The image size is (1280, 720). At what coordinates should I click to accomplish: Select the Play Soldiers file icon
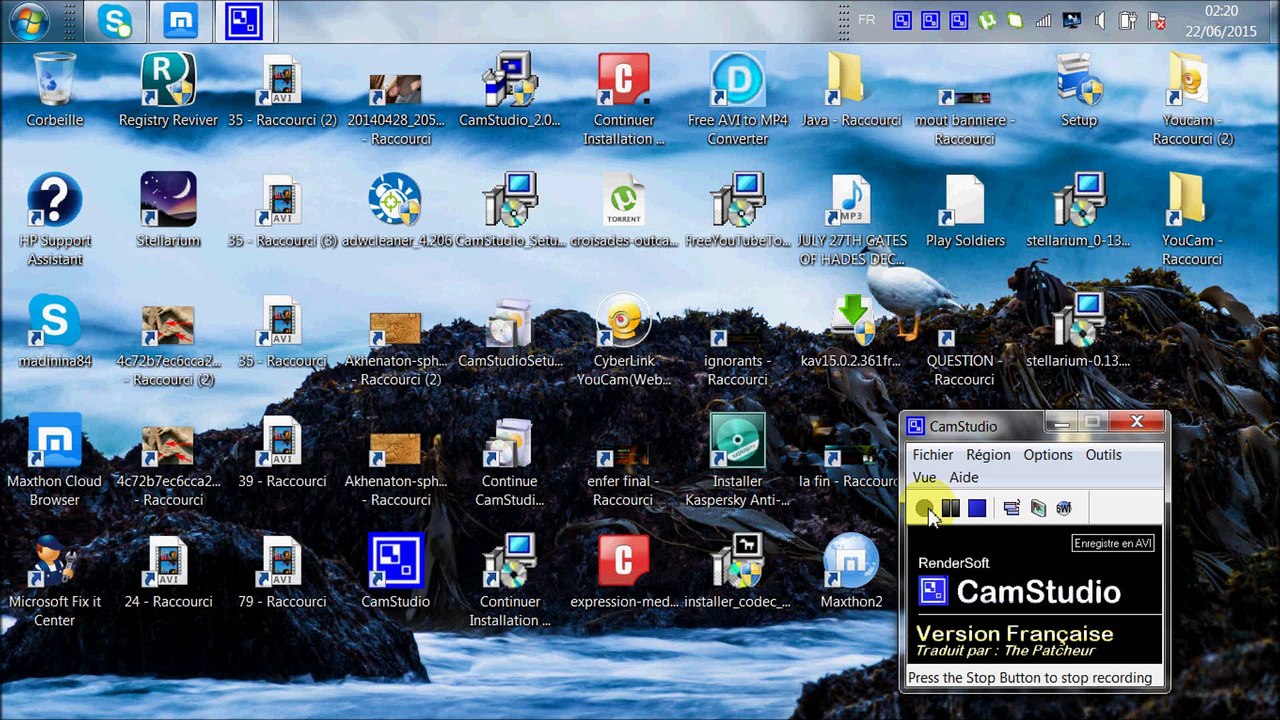point(965,211)
